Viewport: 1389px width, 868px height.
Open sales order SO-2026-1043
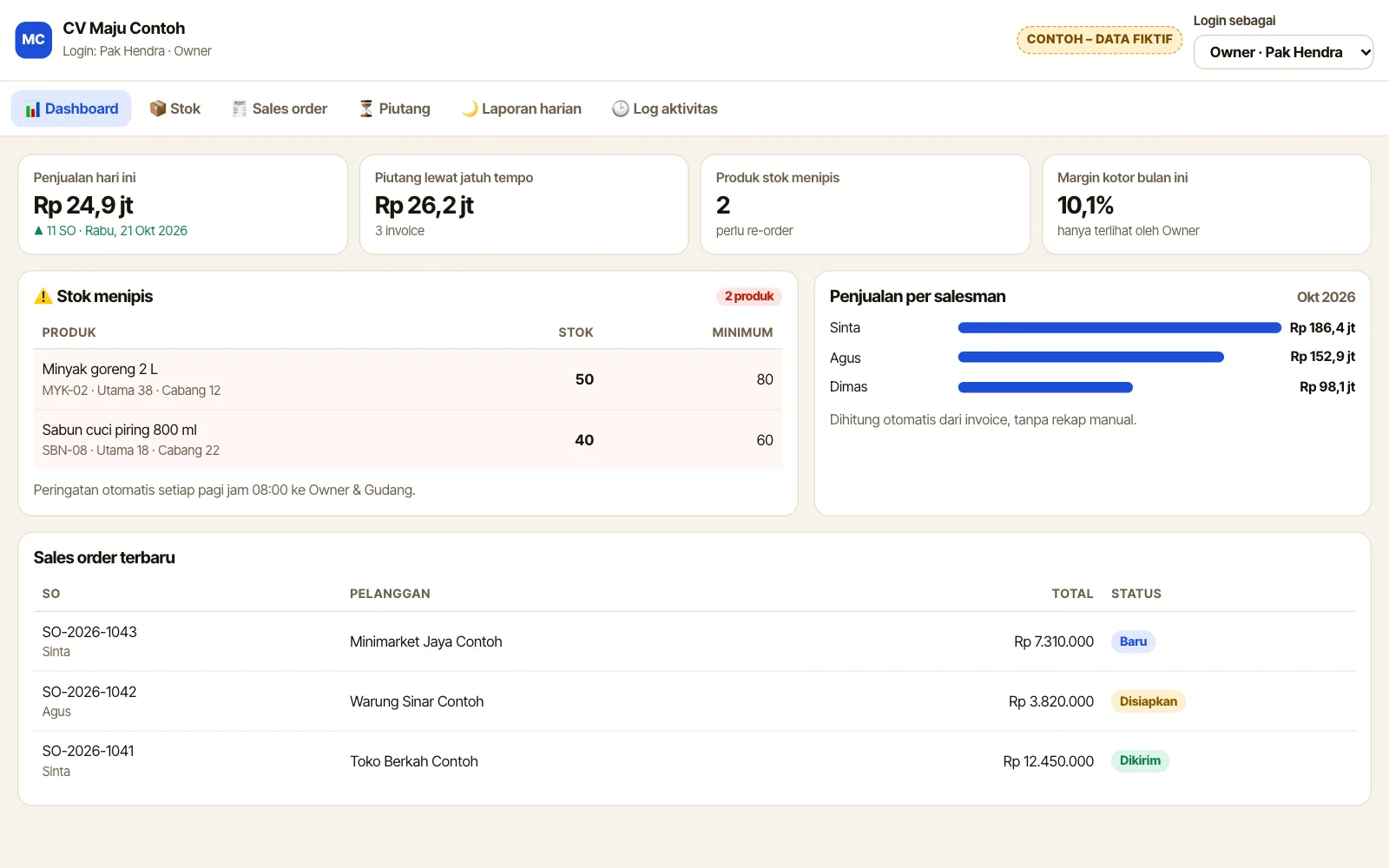coord(89,632)
